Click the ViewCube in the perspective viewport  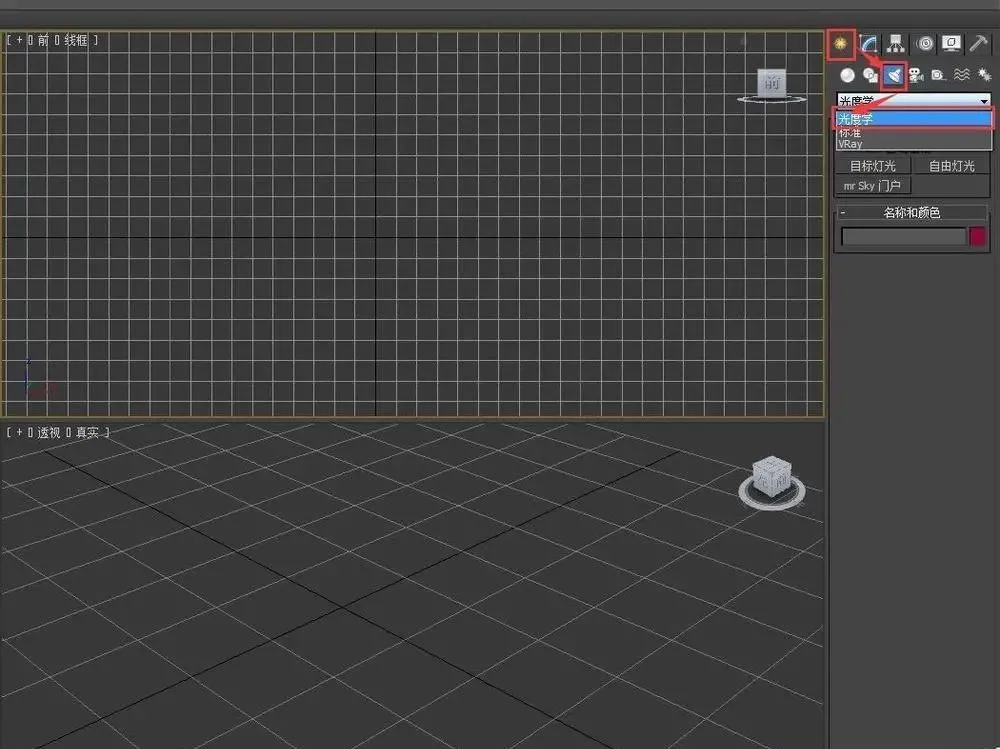click(x=772, y=477)
